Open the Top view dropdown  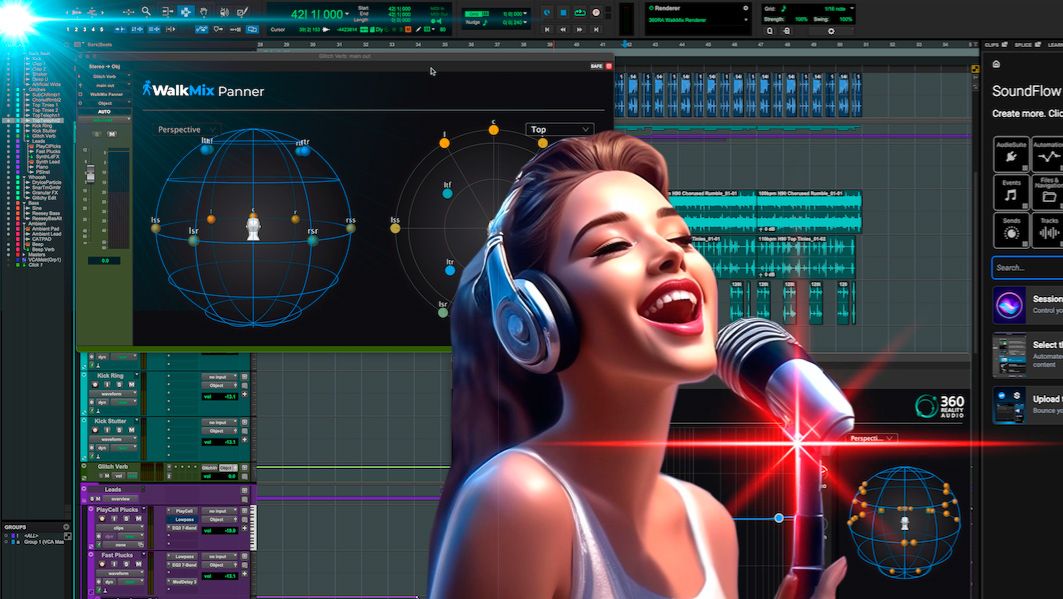pyautogui.click(x=559, y=129)
